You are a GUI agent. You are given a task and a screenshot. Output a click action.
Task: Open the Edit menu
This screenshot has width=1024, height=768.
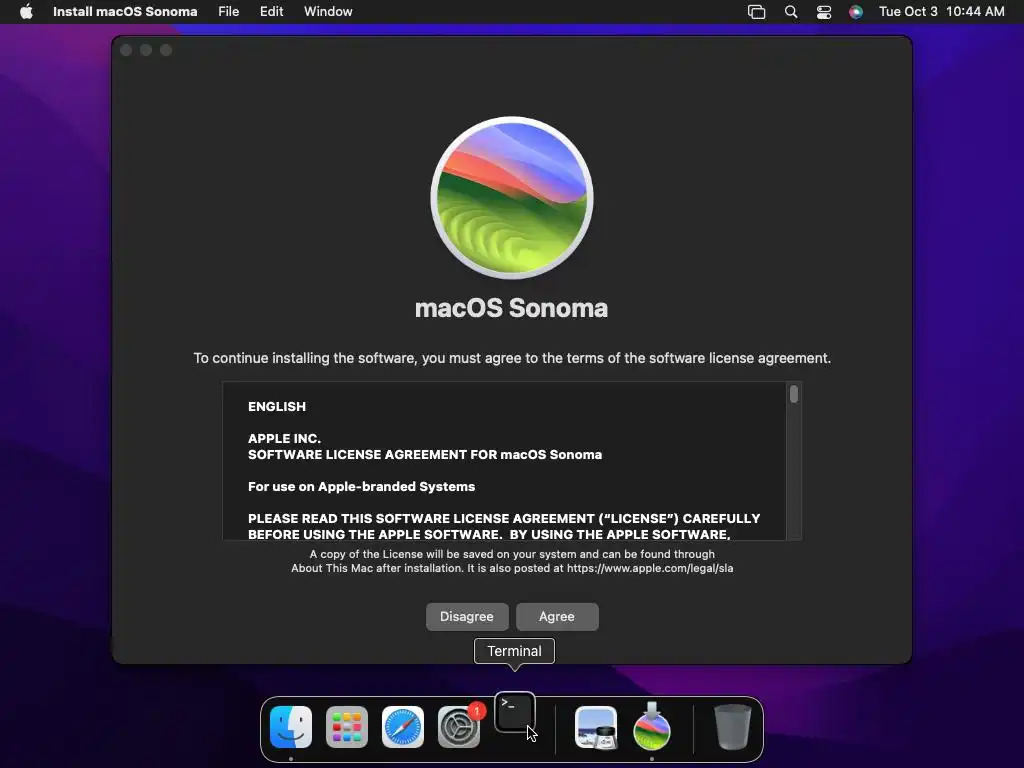coord(272,12)
